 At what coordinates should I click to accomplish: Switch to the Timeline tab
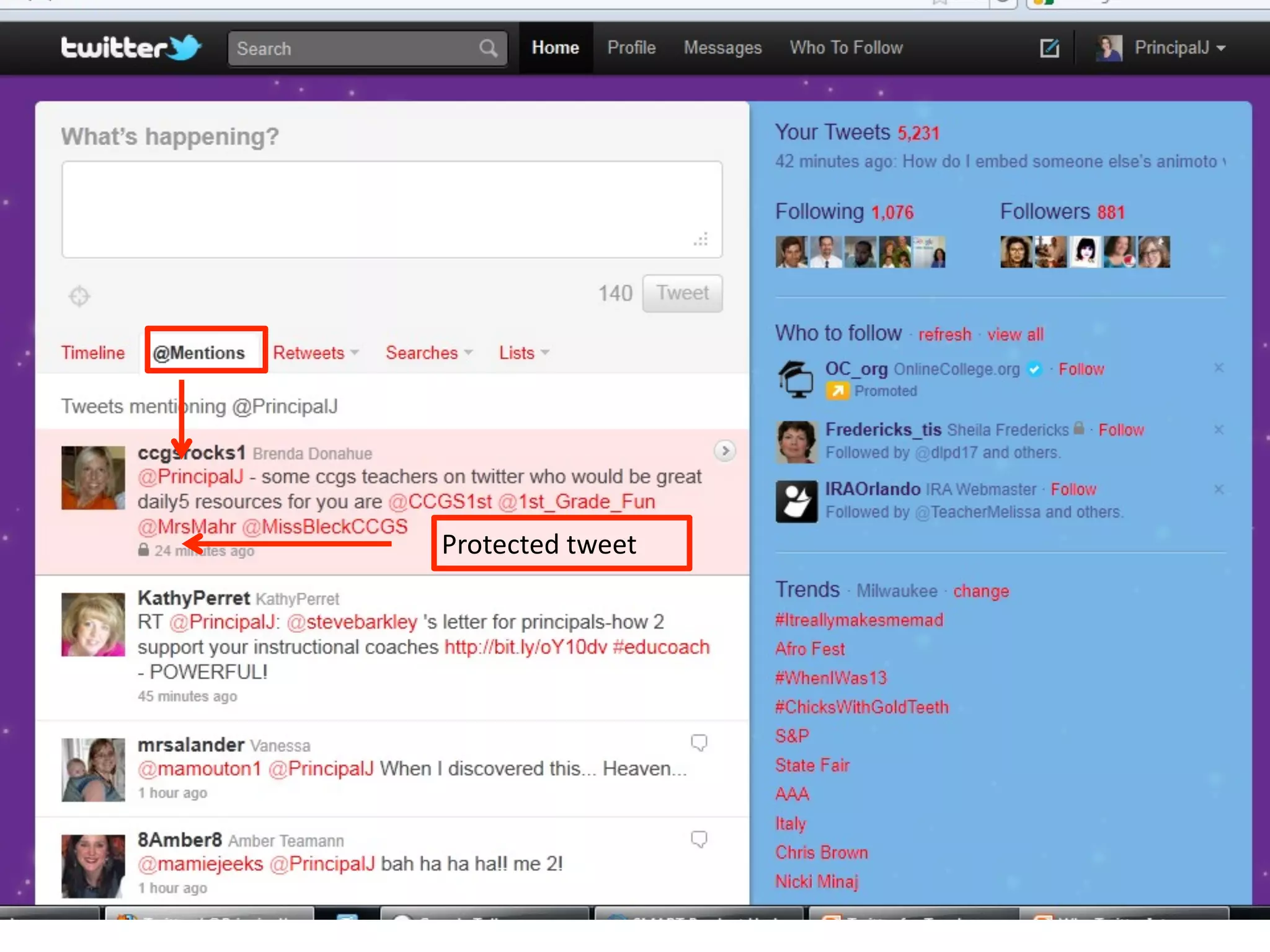coord(93,353)
